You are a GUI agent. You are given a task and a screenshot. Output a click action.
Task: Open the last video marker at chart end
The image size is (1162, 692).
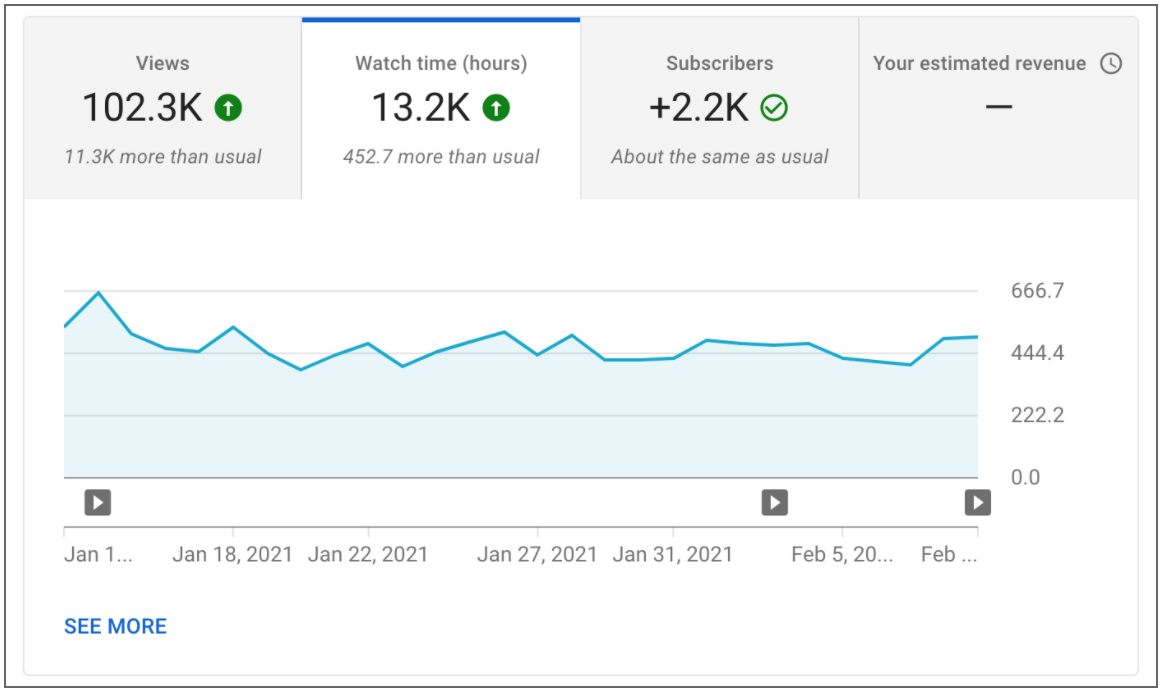click(x=977, y=502)
